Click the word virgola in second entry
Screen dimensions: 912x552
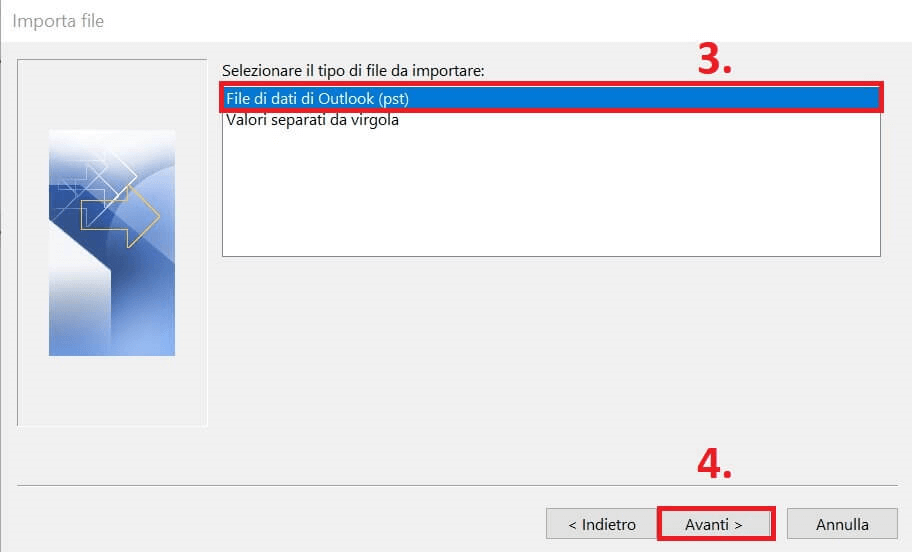(373, 120)
